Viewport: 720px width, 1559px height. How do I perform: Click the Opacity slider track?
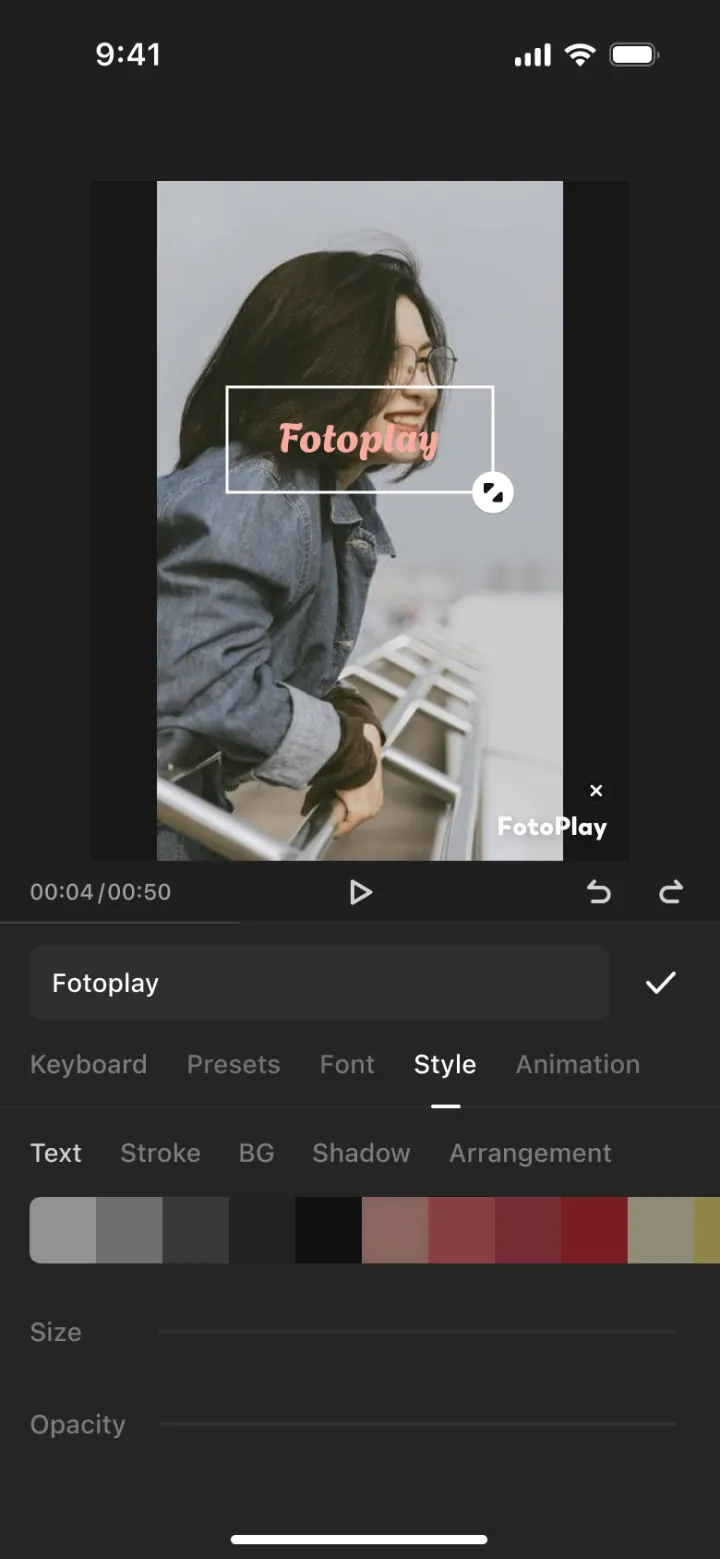[418, 1424]
